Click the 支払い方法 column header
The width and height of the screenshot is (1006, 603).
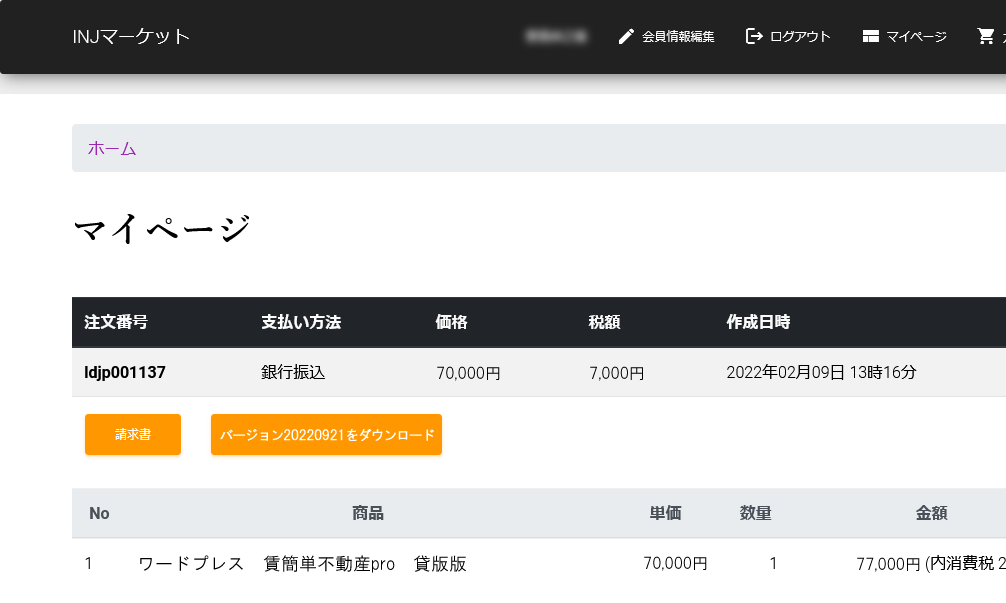click(x=301, y=323)
